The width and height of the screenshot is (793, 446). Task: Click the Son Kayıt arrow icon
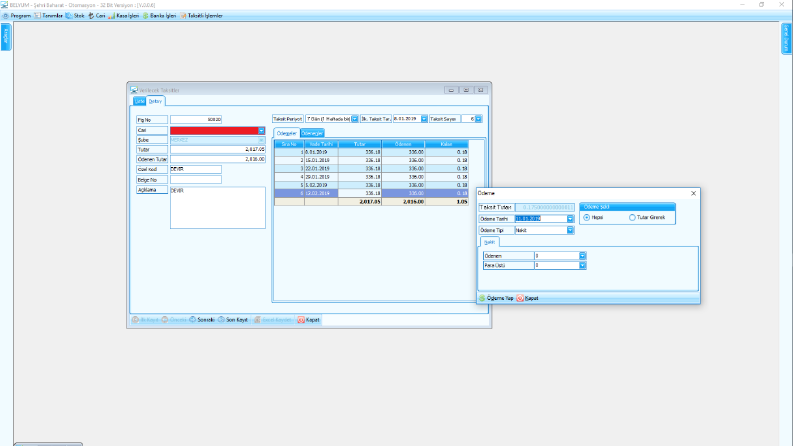[222, 320]
